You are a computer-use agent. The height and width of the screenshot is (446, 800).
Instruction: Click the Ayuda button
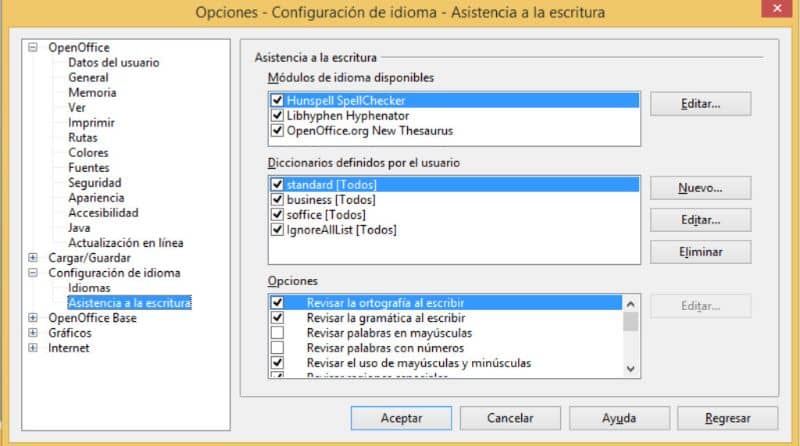(x=619, y=418)
